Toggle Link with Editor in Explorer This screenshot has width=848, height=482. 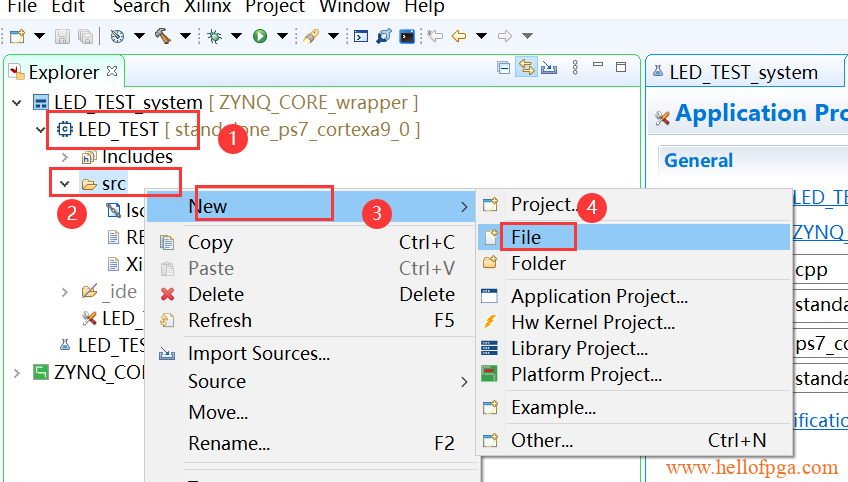526,67
